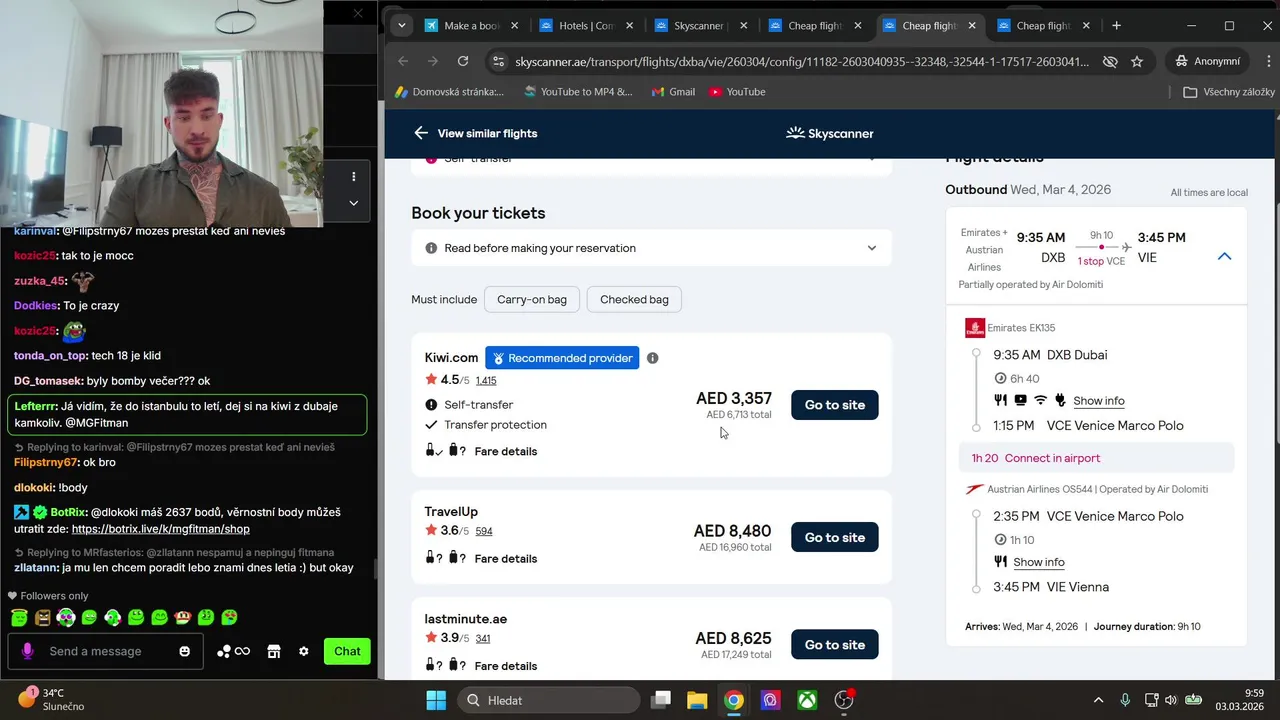Open the botrix.live shop link in chat

coord(161,529)
